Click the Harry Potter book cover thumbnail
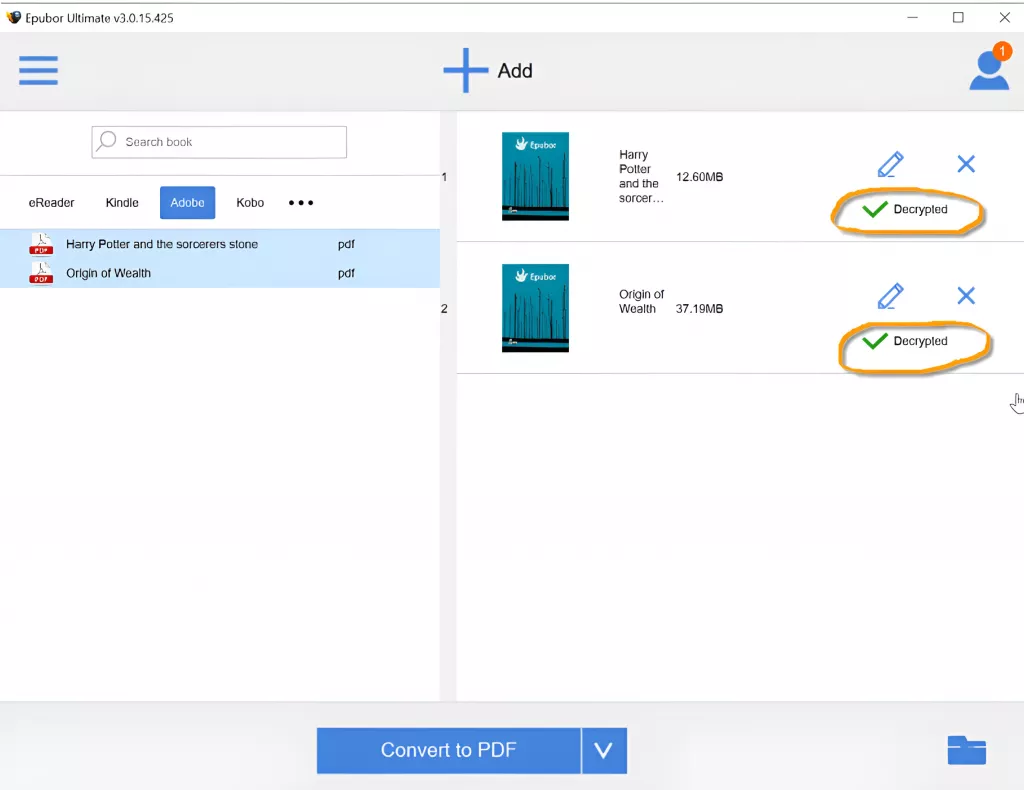Image resolution: width=1024 pixels, height=790 pixels. pos(535,176)
